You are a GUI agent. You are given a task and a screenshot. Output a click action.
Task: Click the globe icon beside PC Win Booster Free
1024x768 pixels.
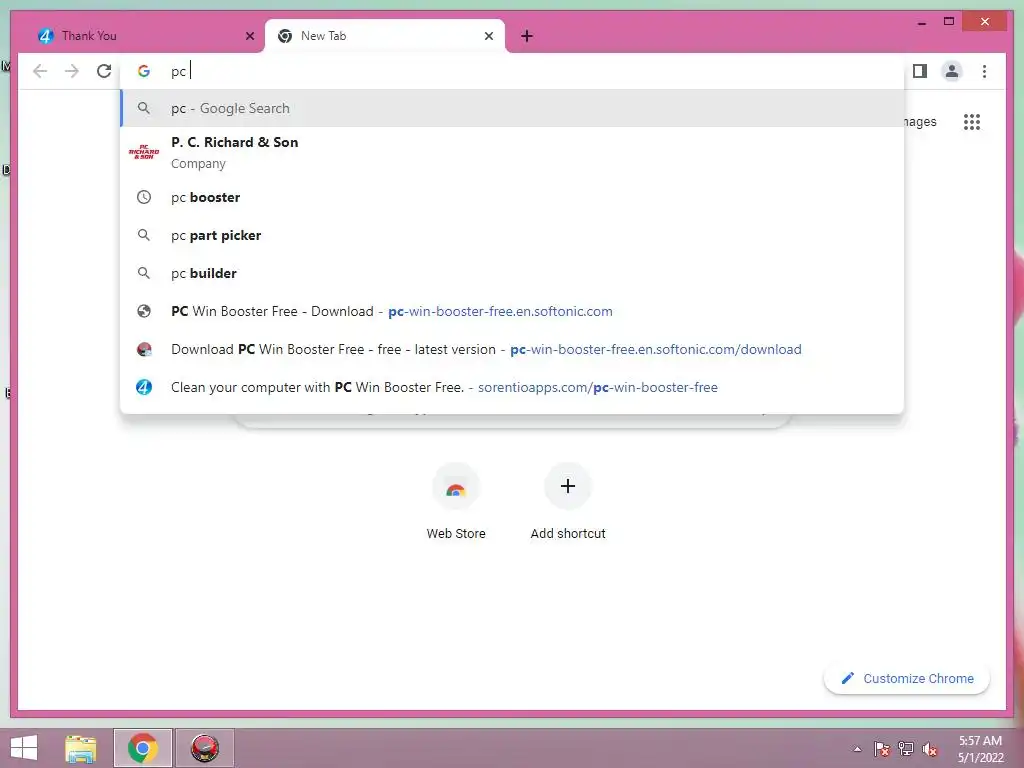click(144, 311)
